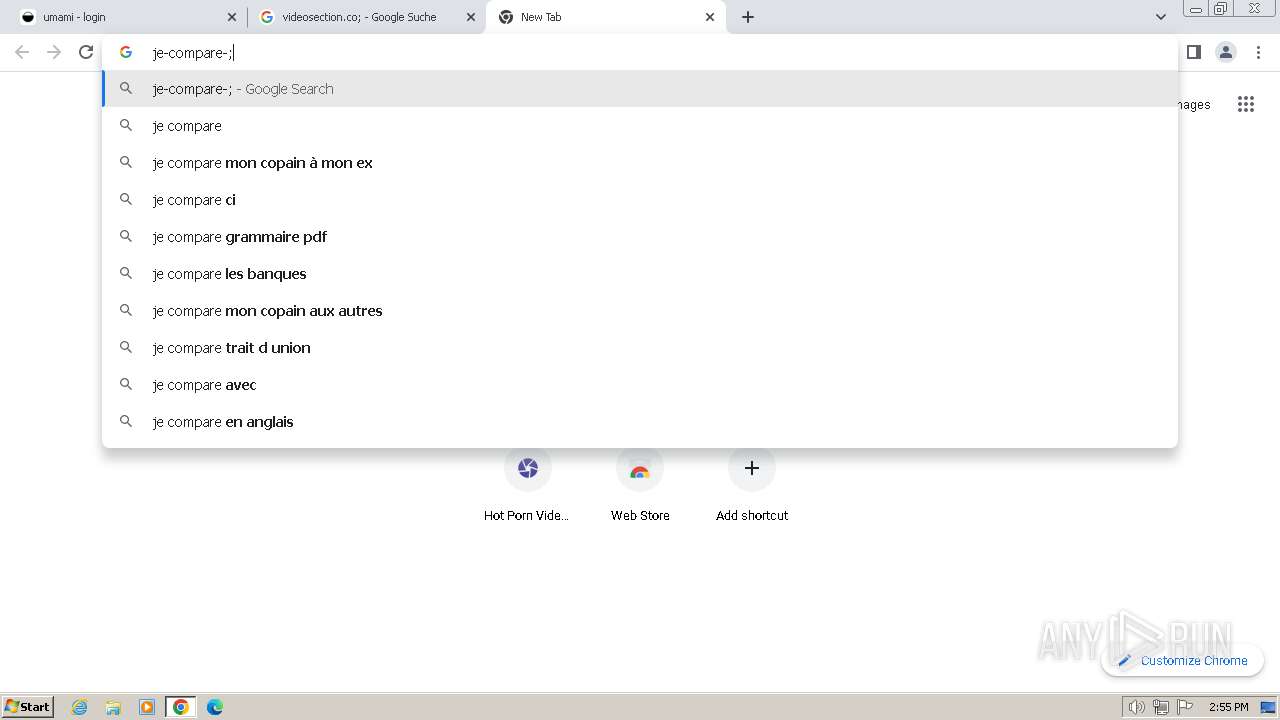This screenshot has height=720, width=1280.
Task: Click the address bar containing je-compare-;
Action: point(640,52)
